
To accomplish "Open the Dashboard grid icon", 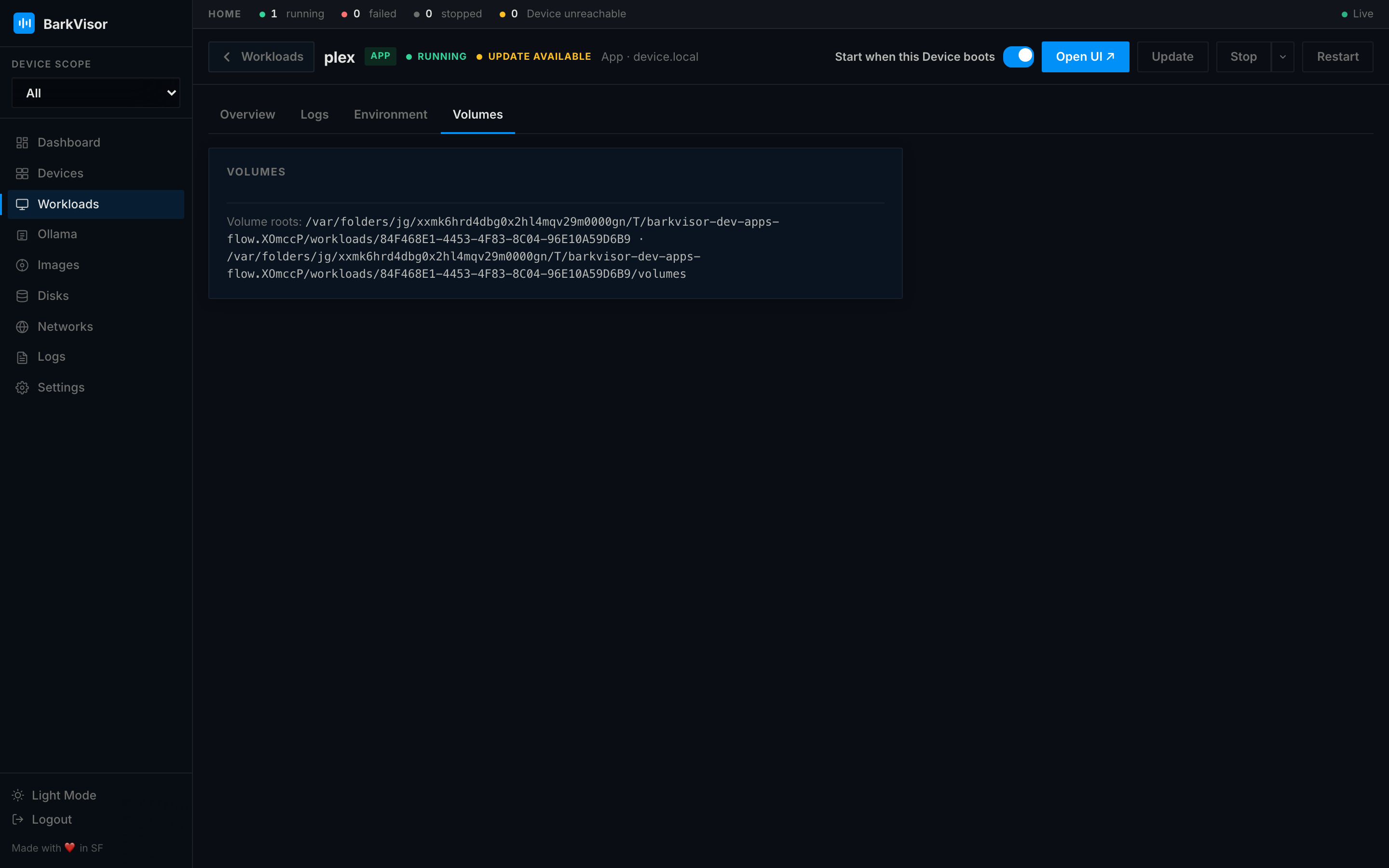I will [x=22, y=142].
